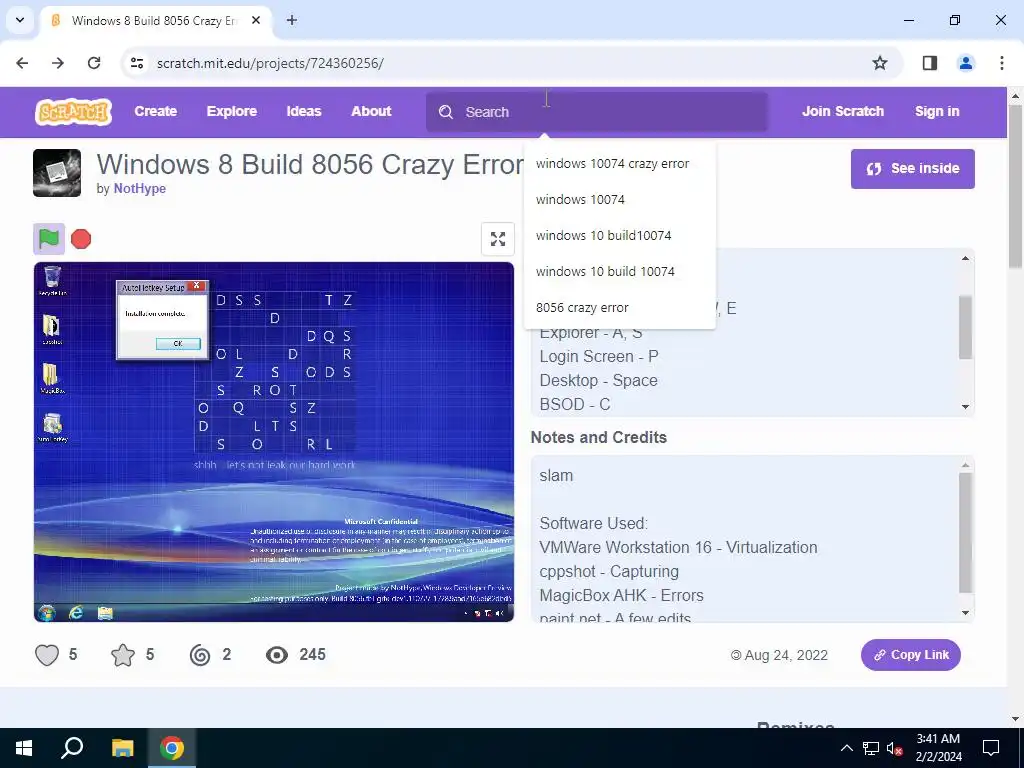This screenshot has height=768, width=1024.
Task: Select suggestion 'windows 10074 crazy error'
Action: point(620,164)
